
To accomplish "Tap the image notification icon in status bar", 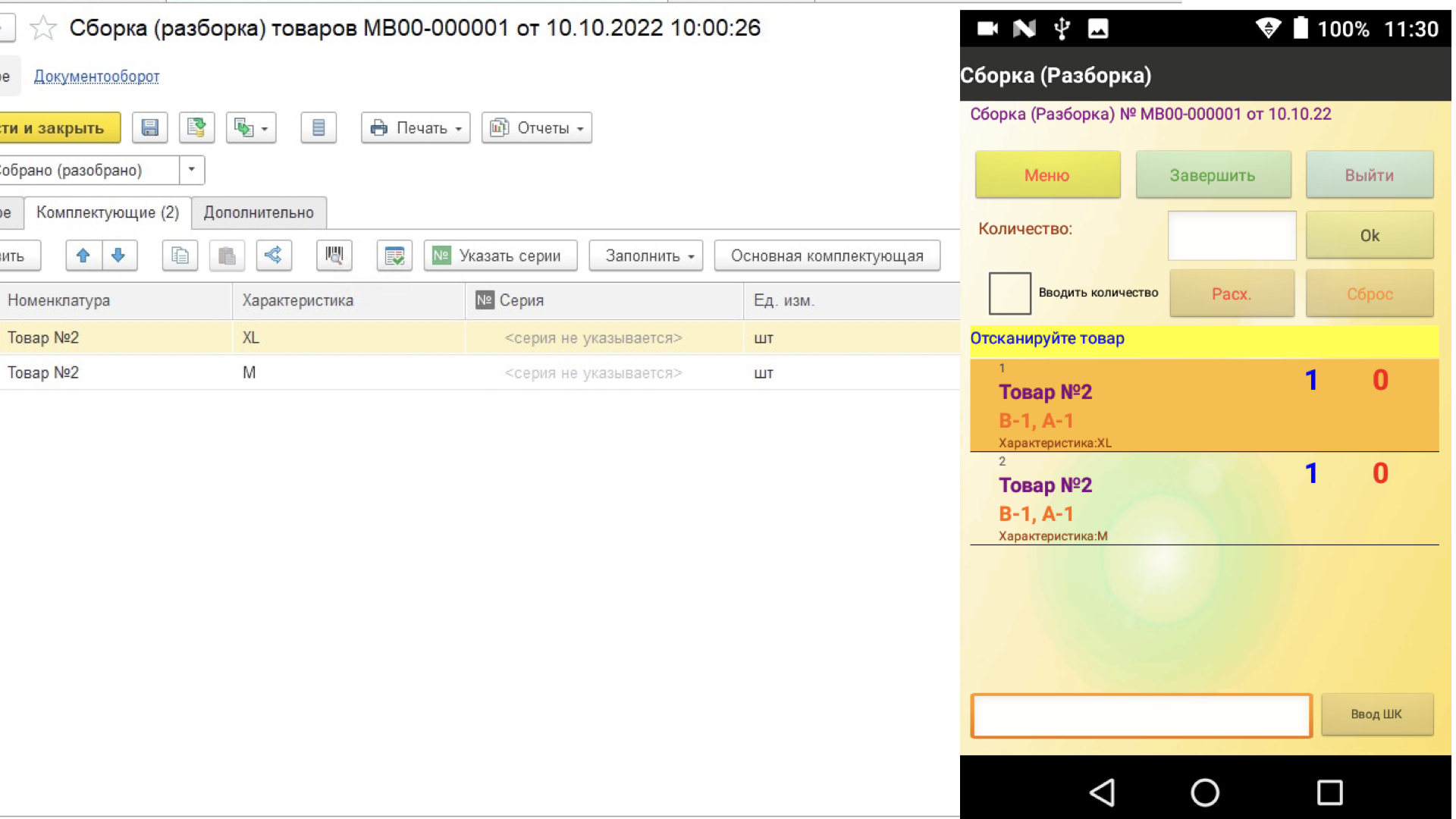I will 1098,29.
